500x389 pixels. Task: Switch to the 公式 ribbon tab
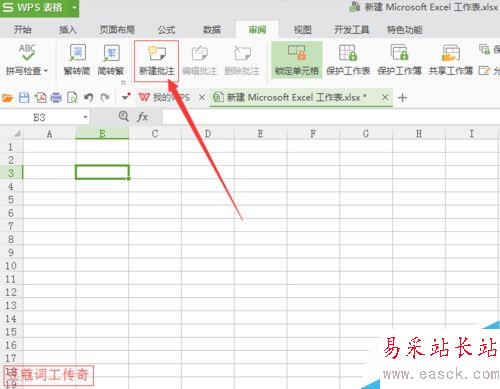166,30
